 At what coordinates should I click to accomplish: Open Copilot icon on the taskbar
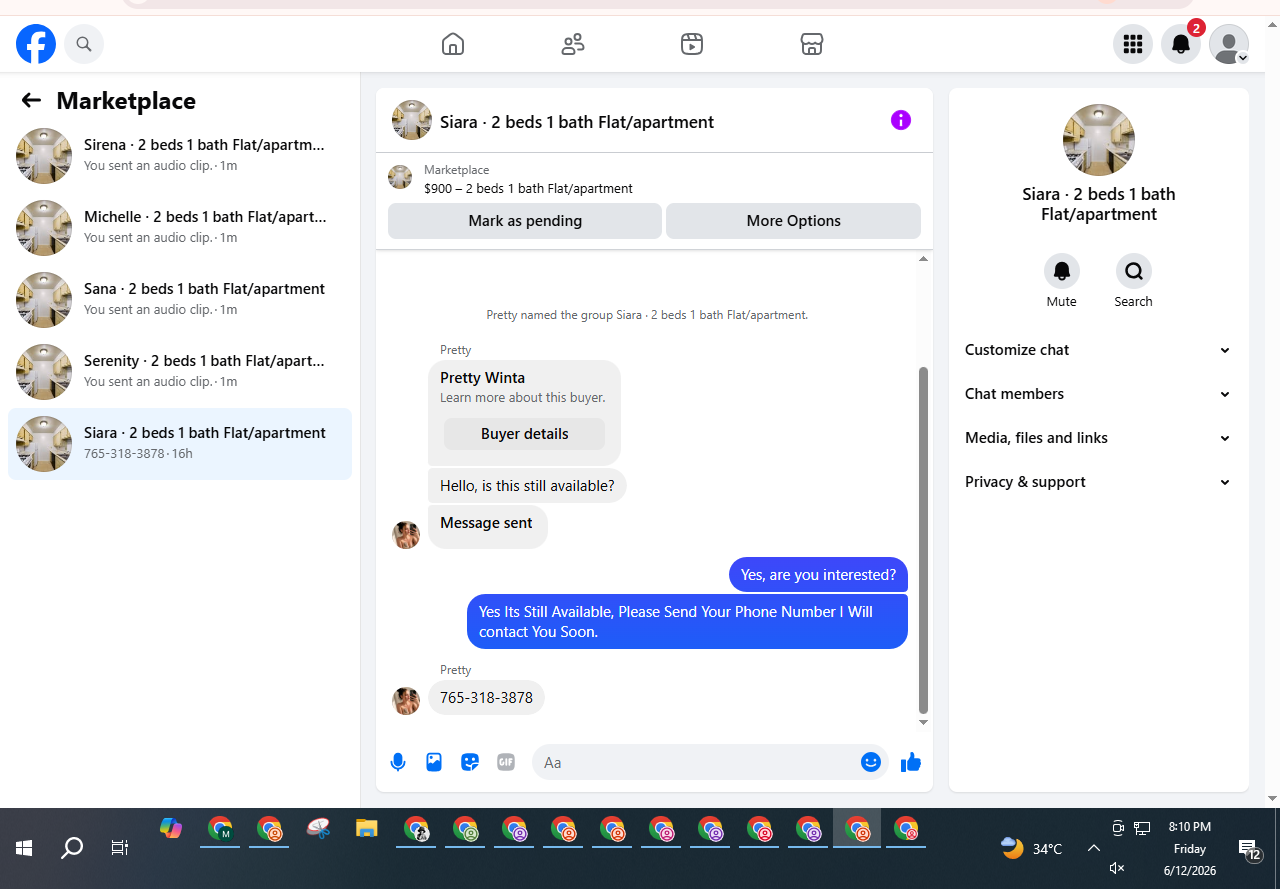point(171,829)
